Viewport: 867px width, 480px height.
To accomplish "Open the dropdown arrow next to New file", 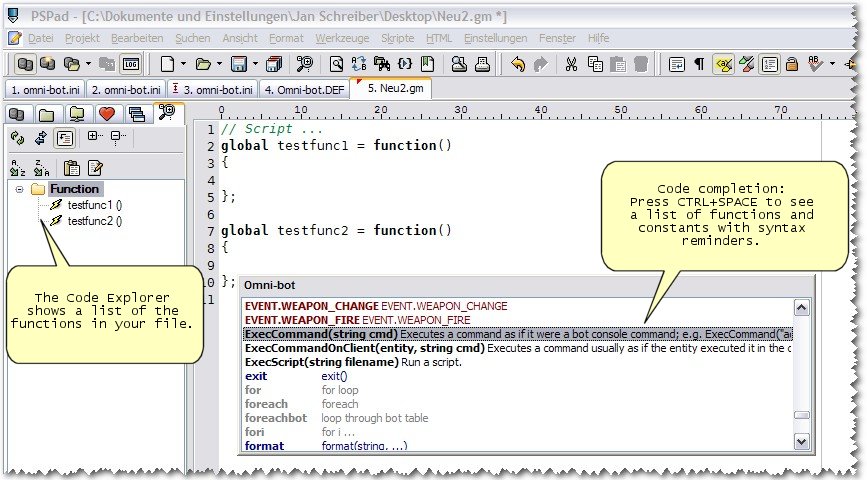I will 183,64.
